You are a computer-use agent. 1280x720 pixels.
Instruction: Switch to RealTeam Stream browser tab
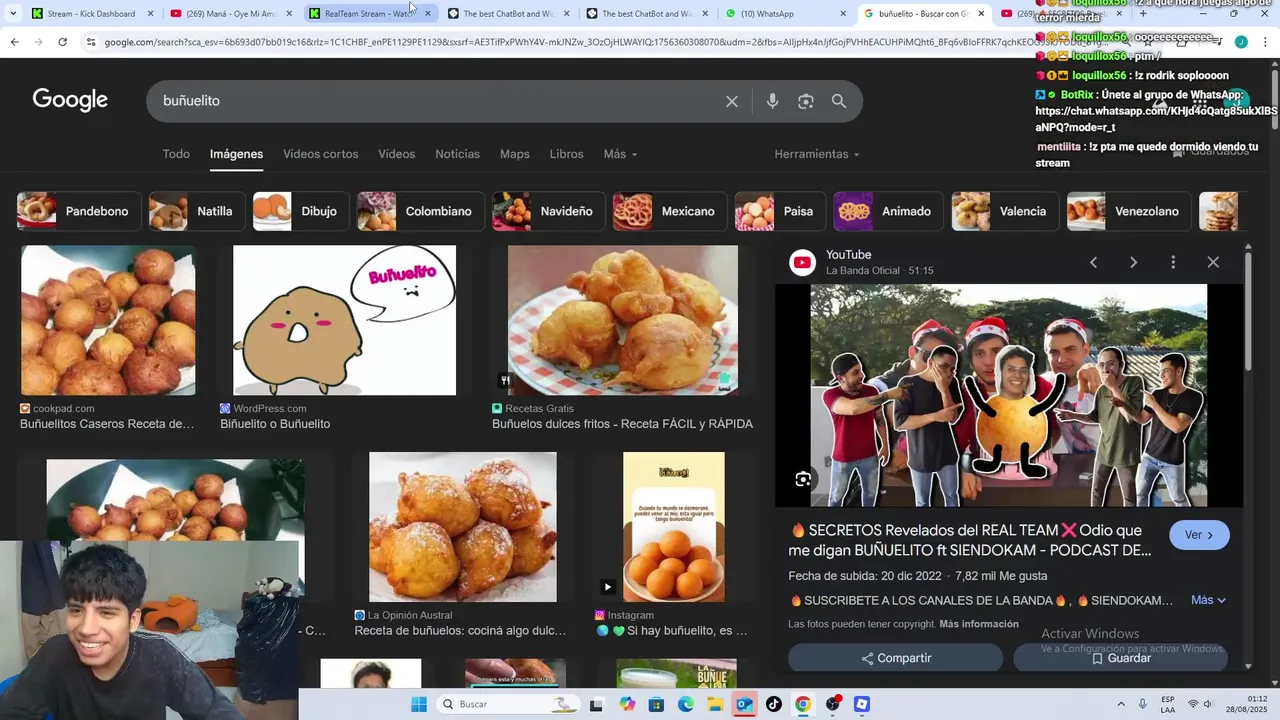click(369, 14)
